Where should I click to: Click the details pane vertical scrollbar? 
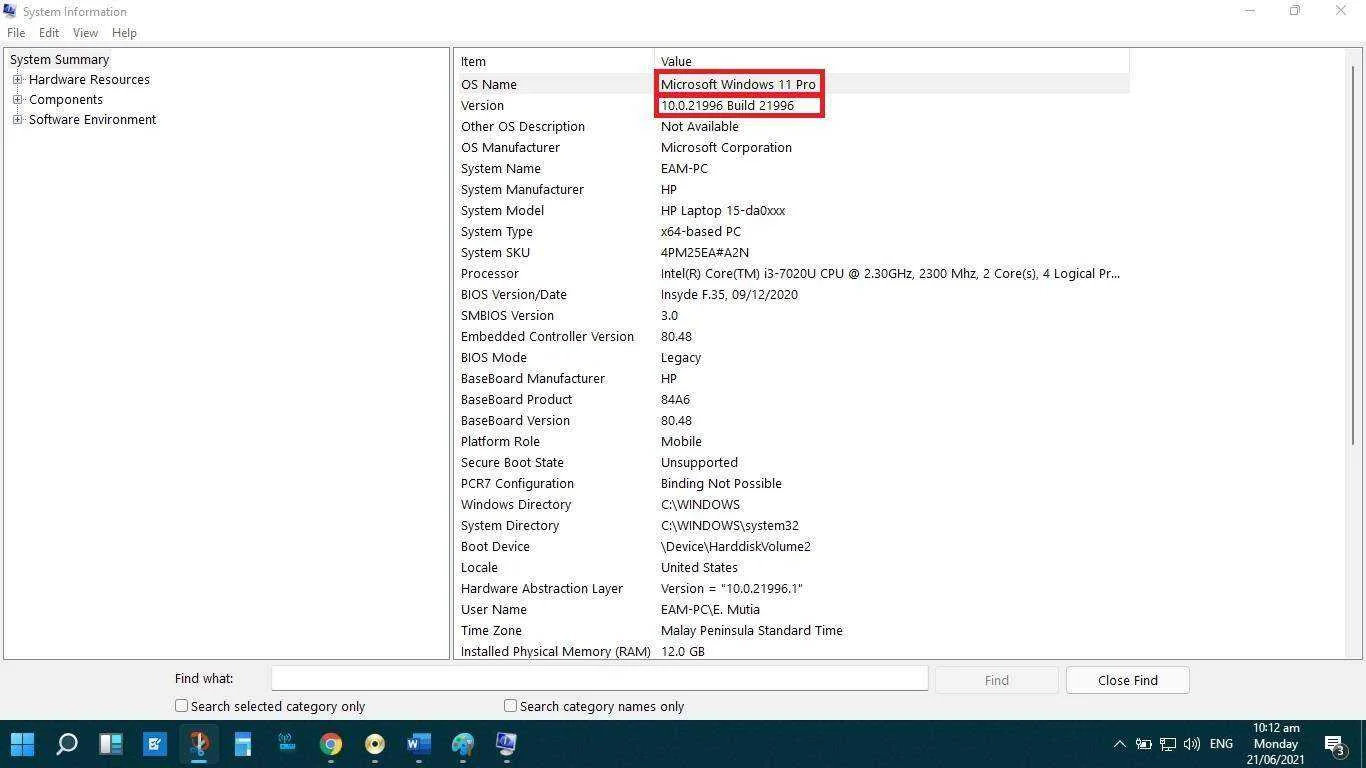click(1355, 255)
